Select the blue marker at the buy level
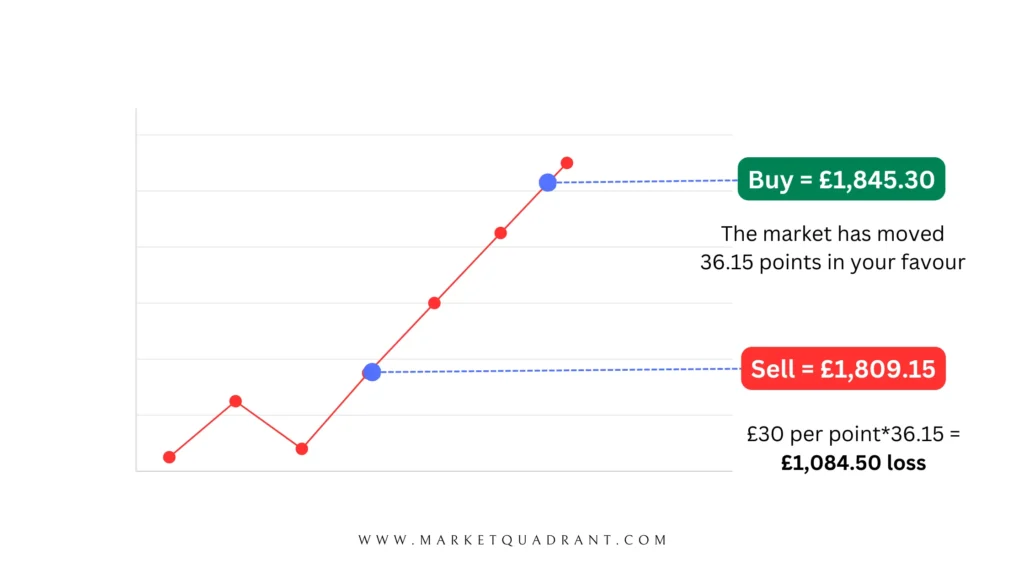This screenshot has width=1024, height=576. [x=547, y=183]
